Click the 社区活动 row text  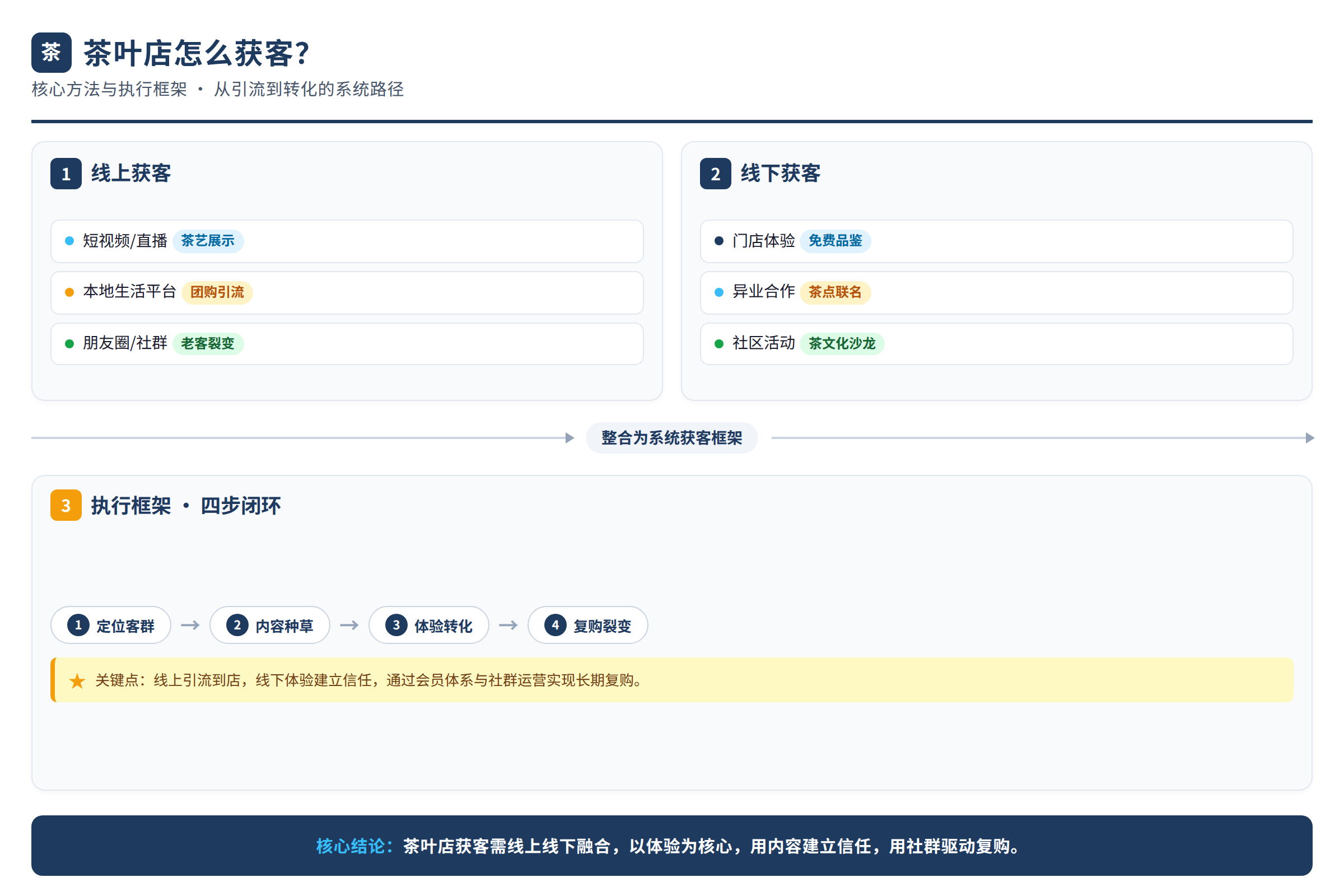(763, 343)
